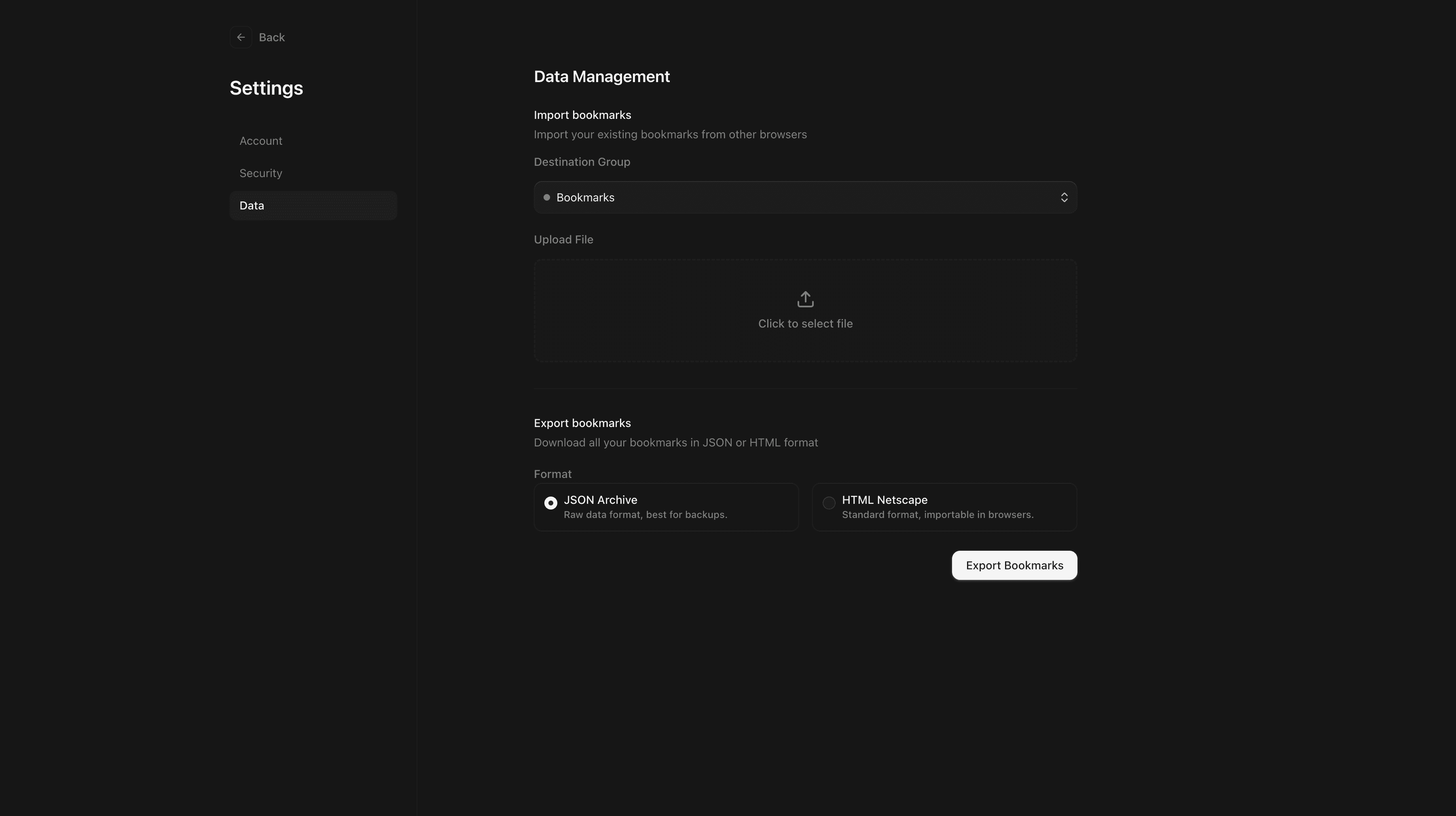Click the Back link at the top
Viewport: 1456px width, 816px height.
(272, 37)
